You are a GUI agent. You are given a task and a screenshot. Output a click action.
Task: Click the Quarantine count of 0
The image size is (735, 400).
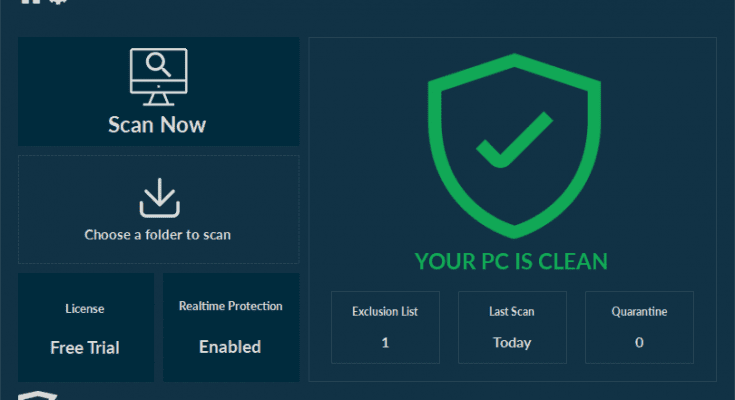click(x=639, y=342)
